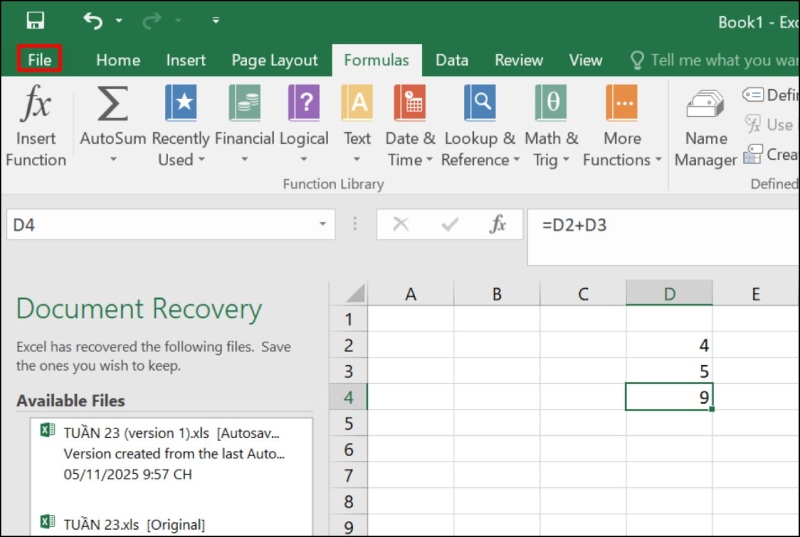Click cell D4 containing 9
The image size is (800, 537).
(669, 397)
